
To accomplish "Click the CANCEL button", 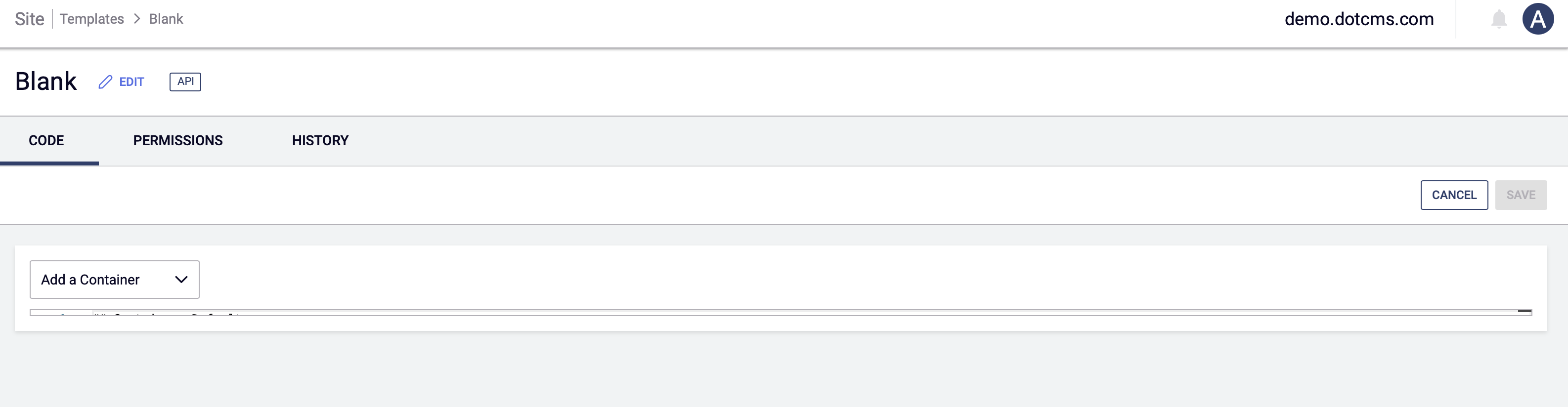I will pos(1454,195).
